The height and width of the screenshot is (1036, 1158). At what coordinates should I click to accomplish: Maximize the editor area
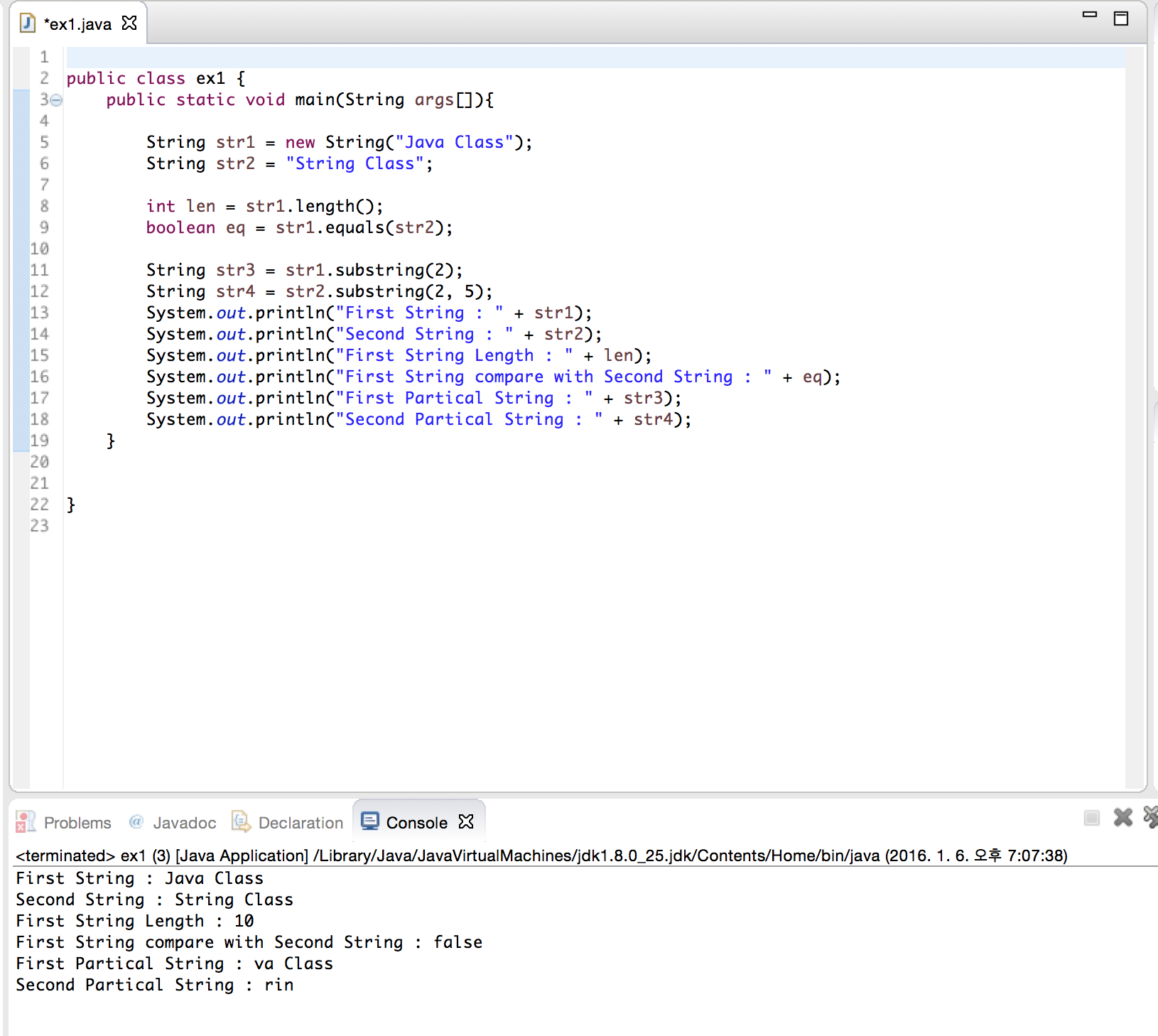(x=1121, y=18)
